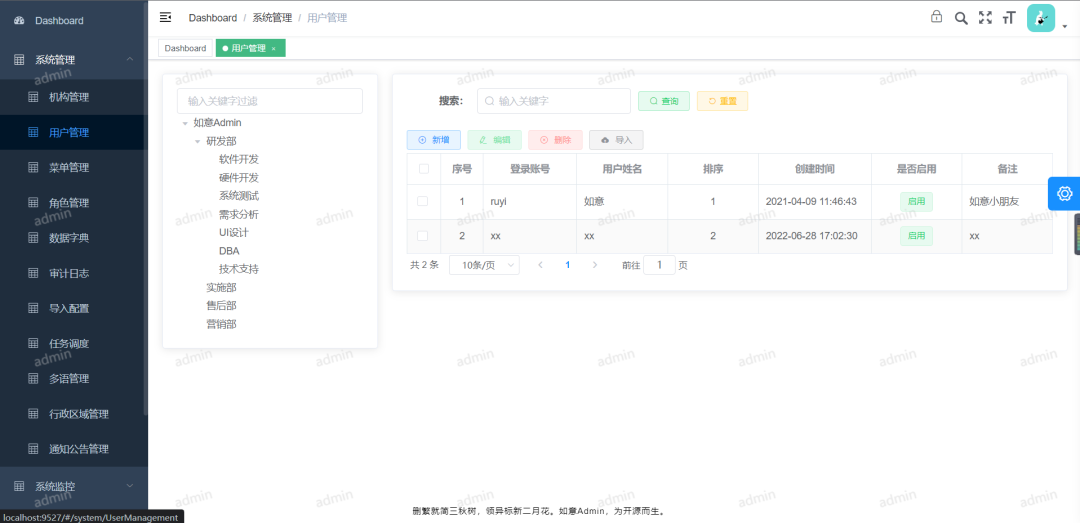Open the font size setting icon
1080x523 pixels.
[1009, 18]
